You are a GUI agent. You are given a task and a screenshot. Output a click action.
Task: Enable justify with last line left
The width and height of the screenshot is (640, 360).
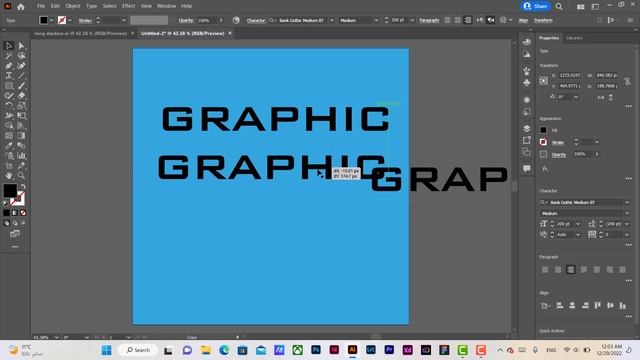[584, 270]
